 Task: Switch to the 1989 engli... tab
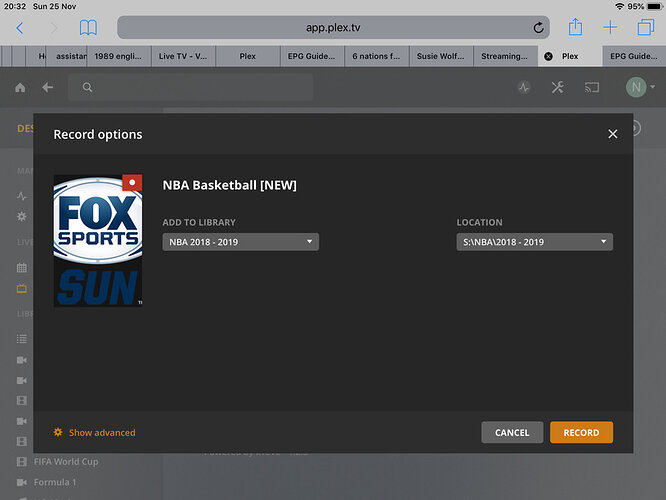119,56
